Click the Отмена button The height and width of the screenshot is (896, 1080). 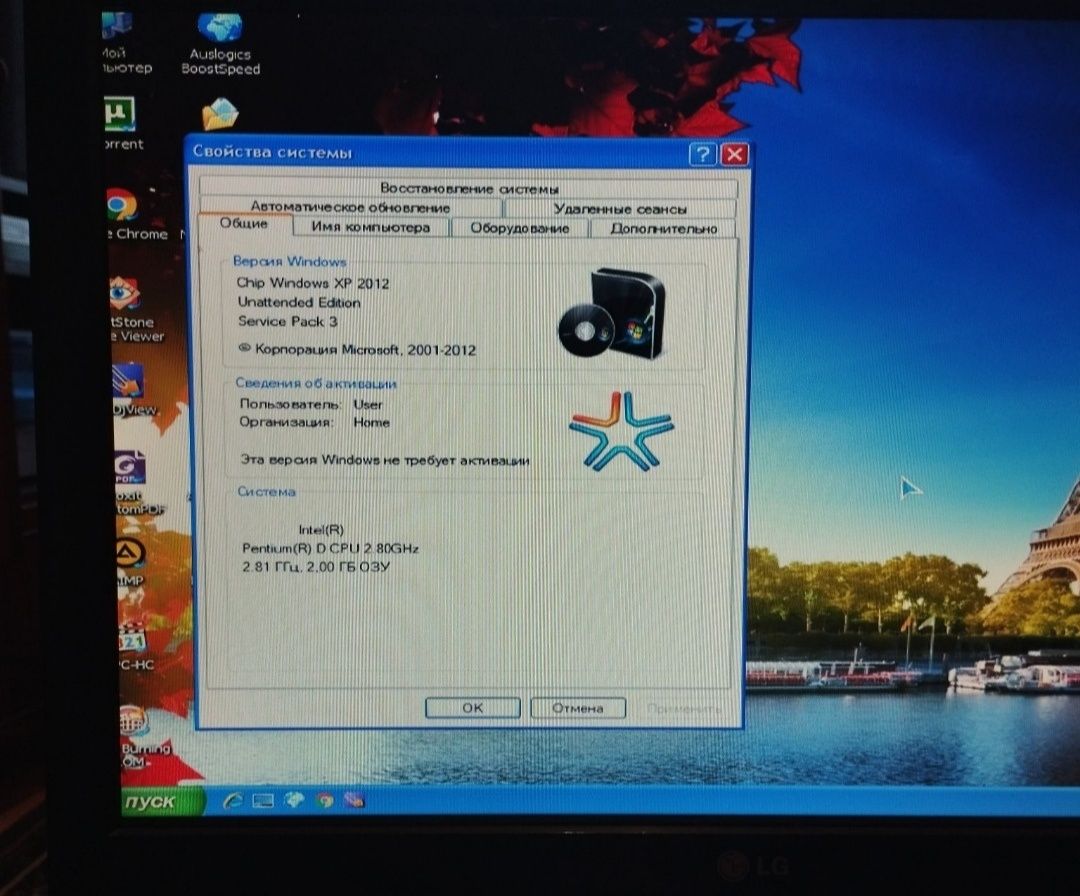point(578,708)
